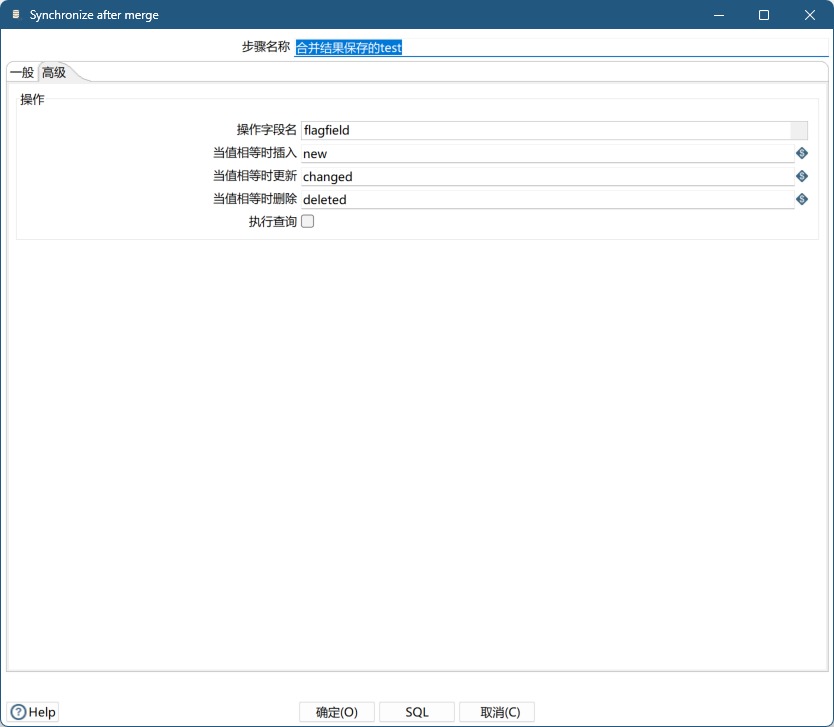This screenshot has height=727, width=834.
Task: Click the variable icon beside the 当值相等时删除 field
Action: 801,199
